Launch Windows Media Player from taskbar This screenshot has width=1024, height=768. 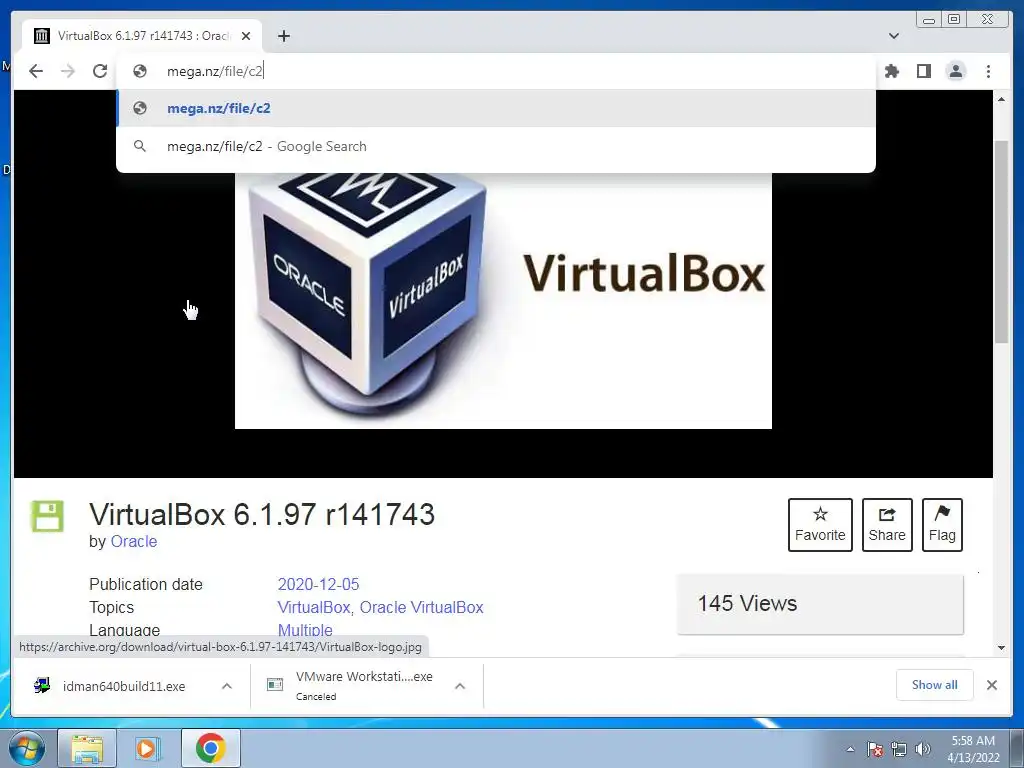pos(148,748)
